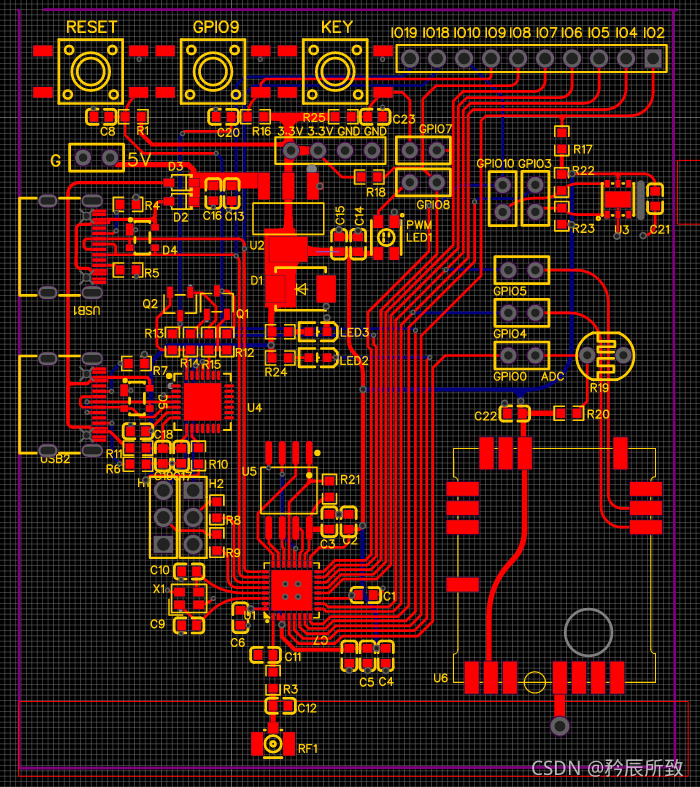Select the GPIO9 push-button footprint
Viewport: 700px width, 787px height.
213,71
